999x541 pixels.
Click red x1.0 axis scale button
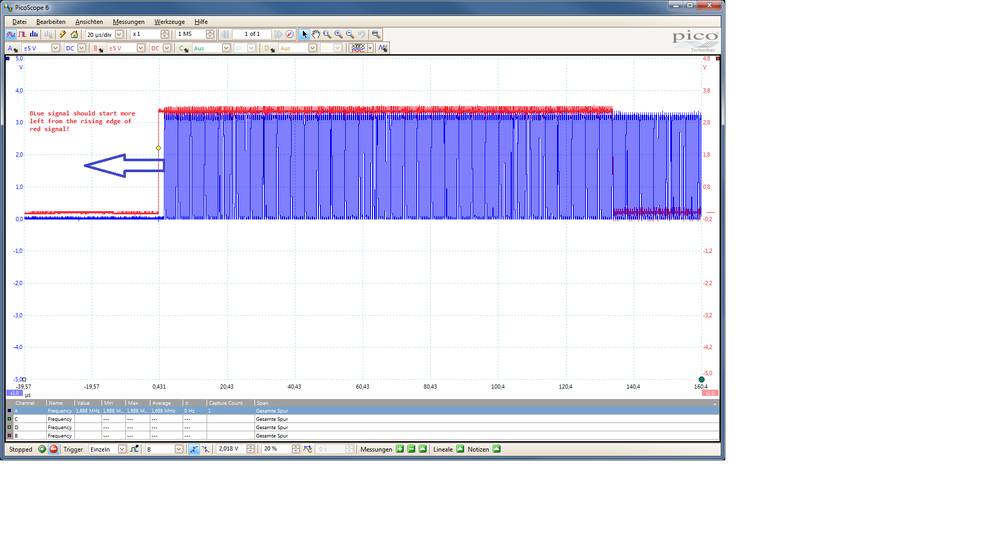point(710,393)
